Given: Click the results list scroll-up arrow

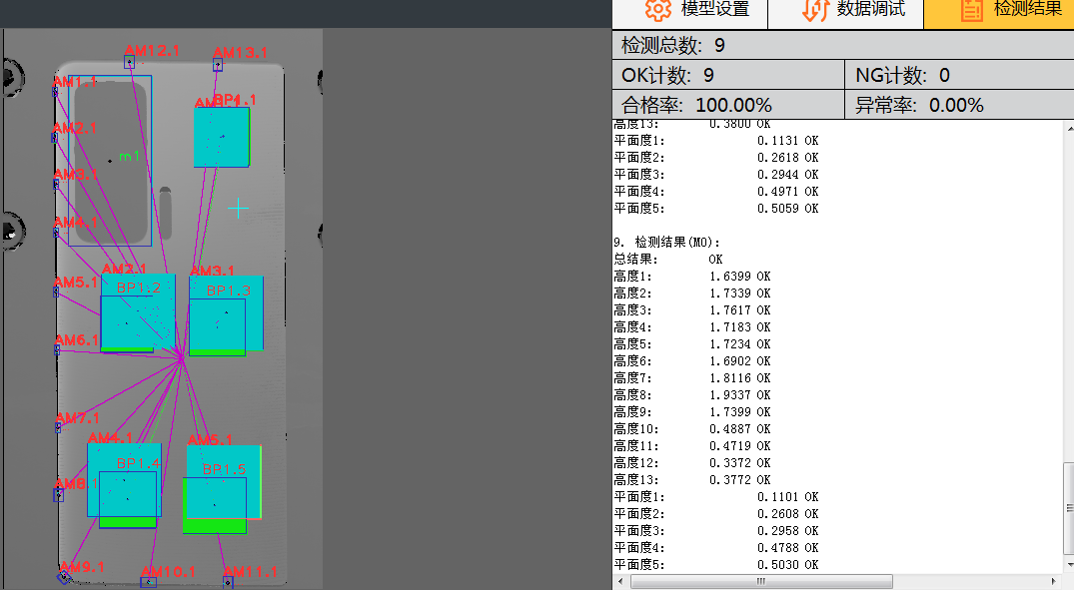Looking at the screenshot, I should click(x=1069, y=128).
